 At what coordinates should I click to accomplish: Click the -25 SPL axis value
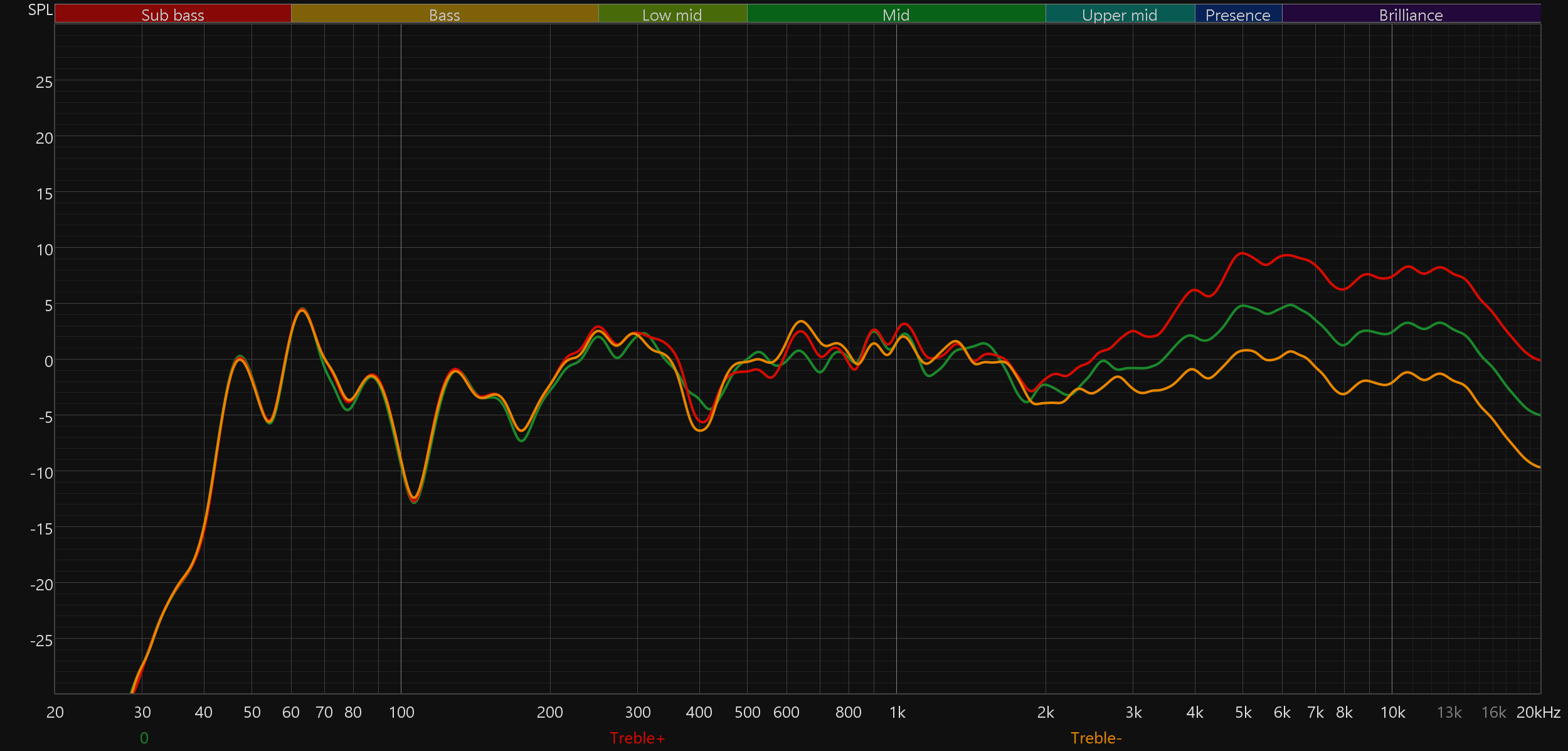click(41, 641)
